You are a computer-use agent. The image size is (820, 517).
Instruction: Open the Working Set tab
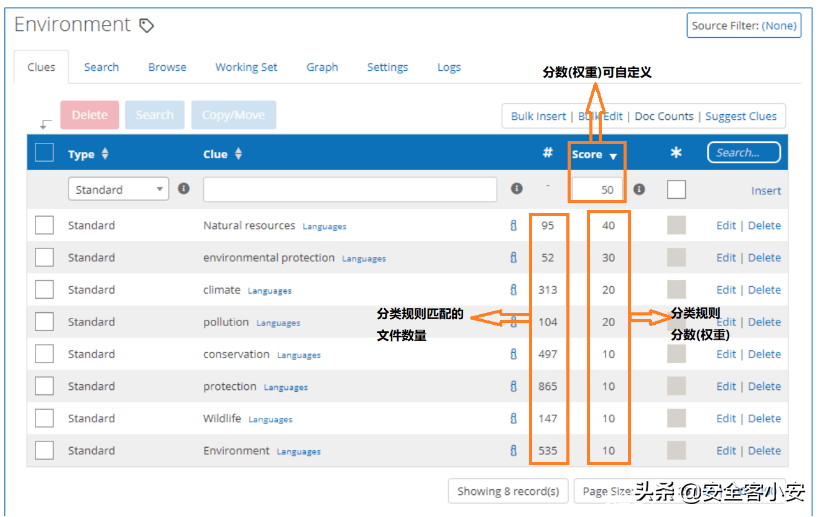click(x=246, y=67)
